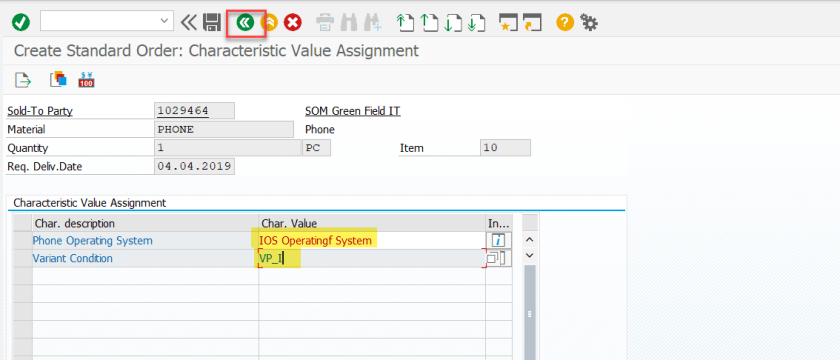Click the table scroll up arrow
Screen dimensions: 840x360
coord(530,240)
